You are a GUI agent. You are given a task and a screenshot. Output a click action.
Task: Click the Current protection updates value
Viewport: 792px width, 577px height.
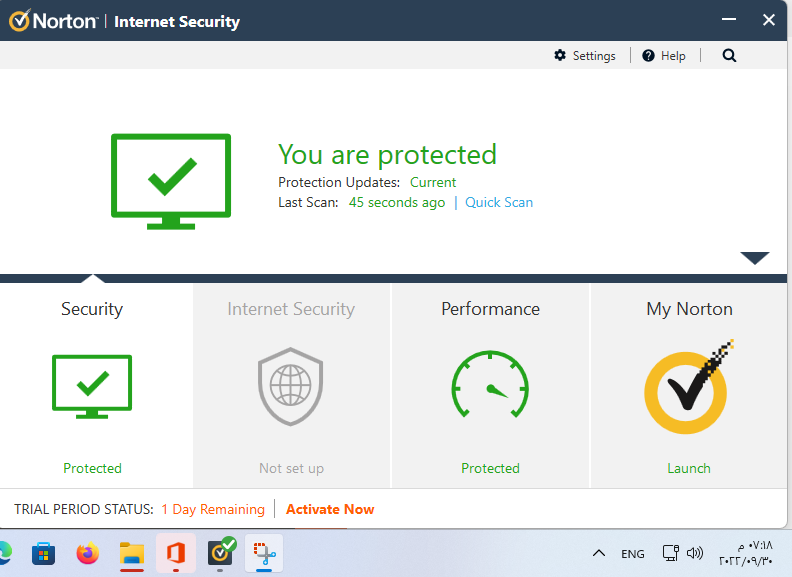pyautogui.click(x=433, y=182)
